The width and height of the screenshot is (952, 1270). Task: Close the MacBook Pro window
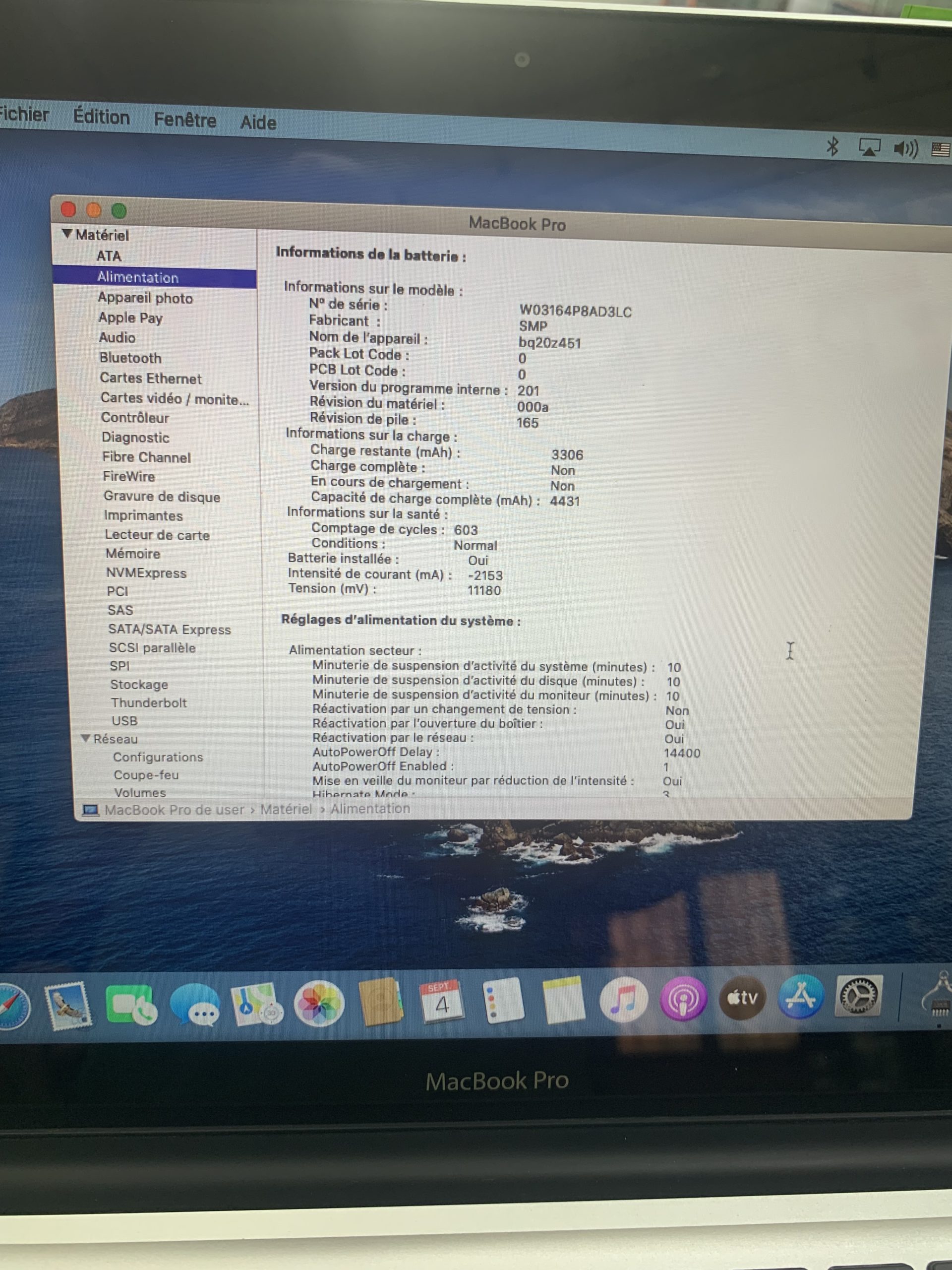[x=68, y=209]
